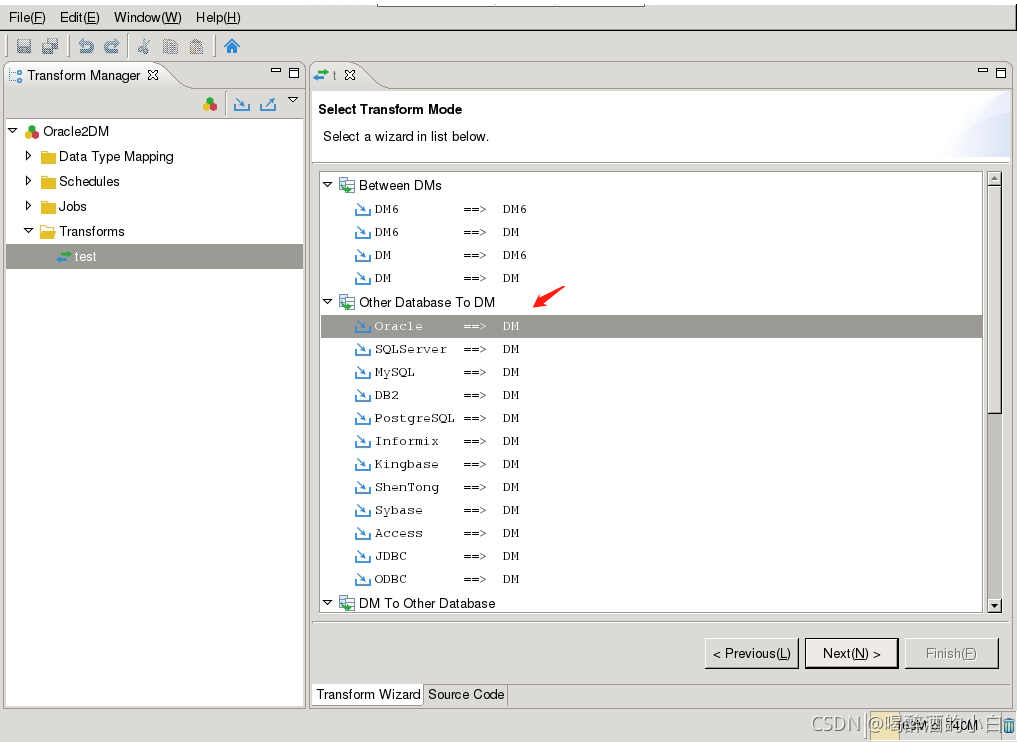Select Sybase ==> DM wizard
This screenshot has height=742, width=1017.
point(651,510)
